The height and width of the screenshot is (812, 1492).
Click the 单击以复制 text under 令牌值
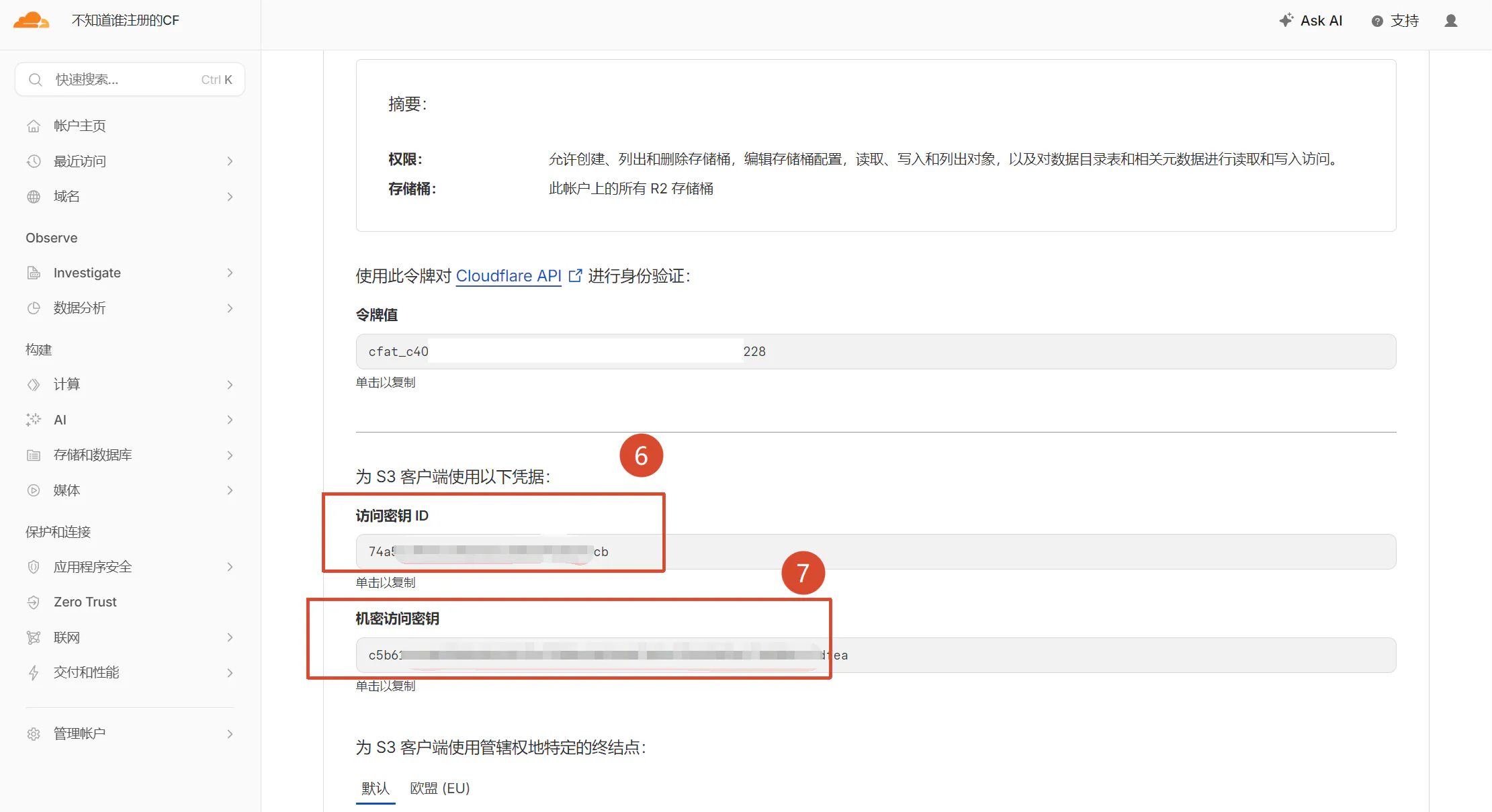[386, 382]
